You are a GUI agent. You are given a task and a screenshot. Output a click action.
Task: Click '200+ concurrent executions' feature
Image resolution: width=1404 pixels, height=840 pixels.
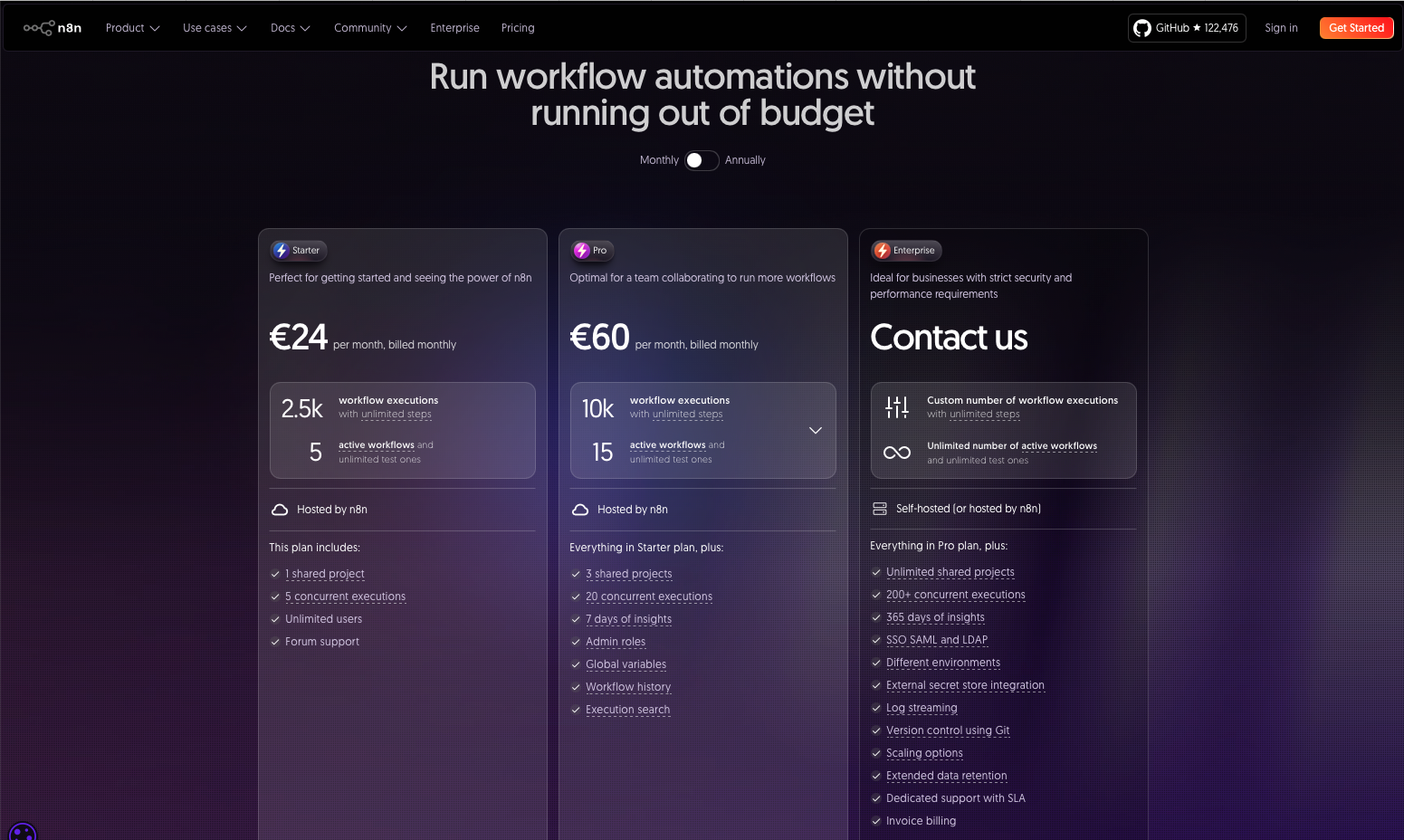click(956, 595)
